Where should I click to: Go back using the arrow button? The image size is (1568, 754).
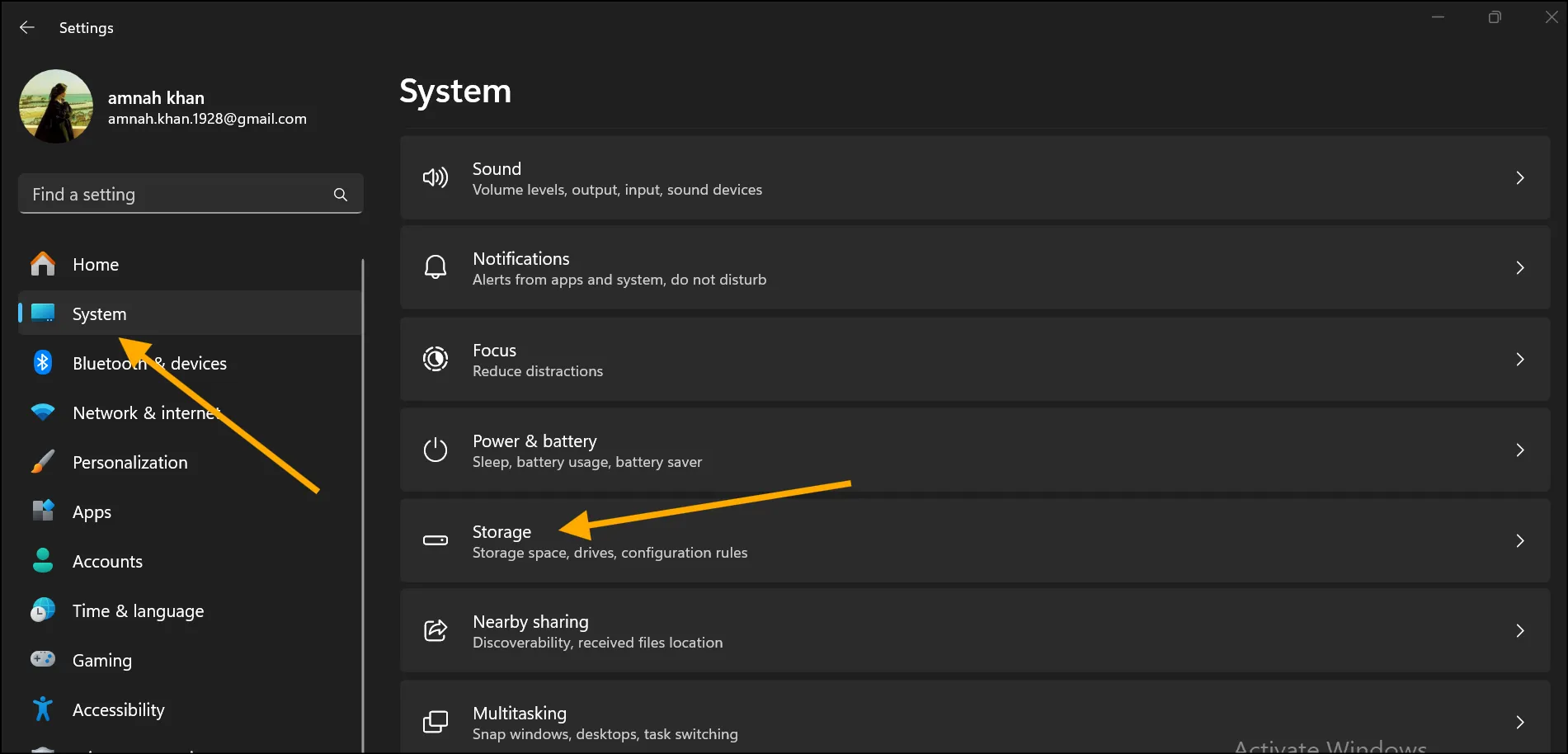27,27
